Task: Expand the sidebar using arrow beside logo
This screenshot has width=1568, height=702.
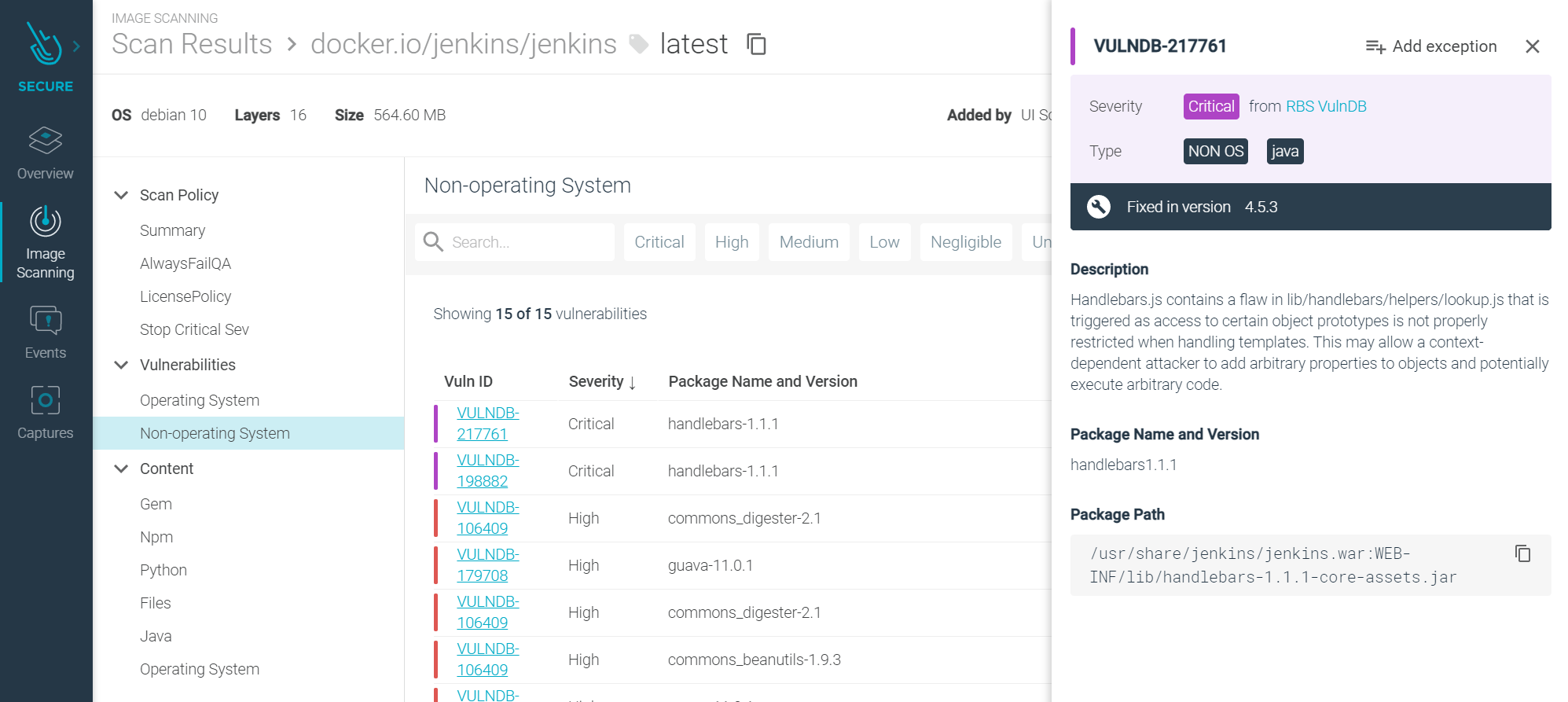Action: (x=76, y=46)
